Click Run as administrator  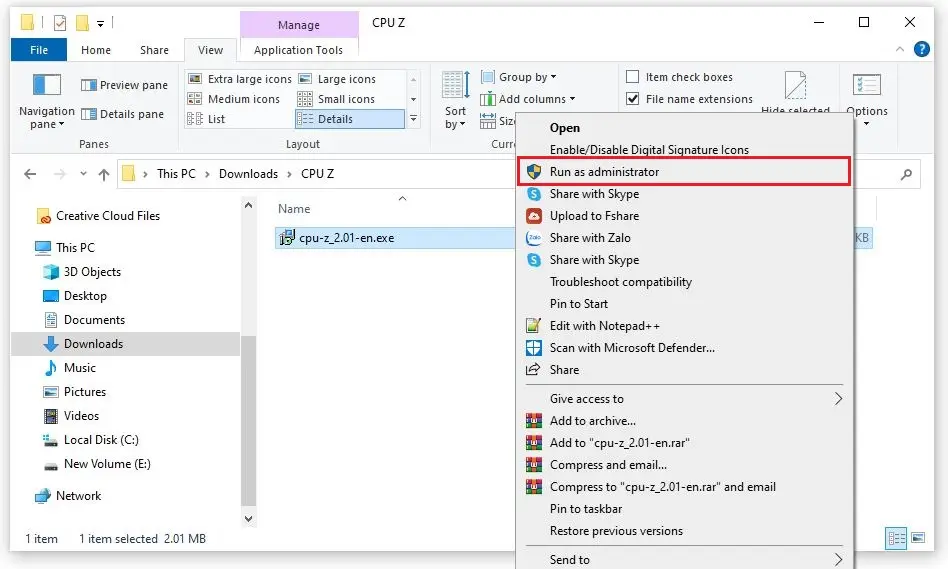pos(604,172)
